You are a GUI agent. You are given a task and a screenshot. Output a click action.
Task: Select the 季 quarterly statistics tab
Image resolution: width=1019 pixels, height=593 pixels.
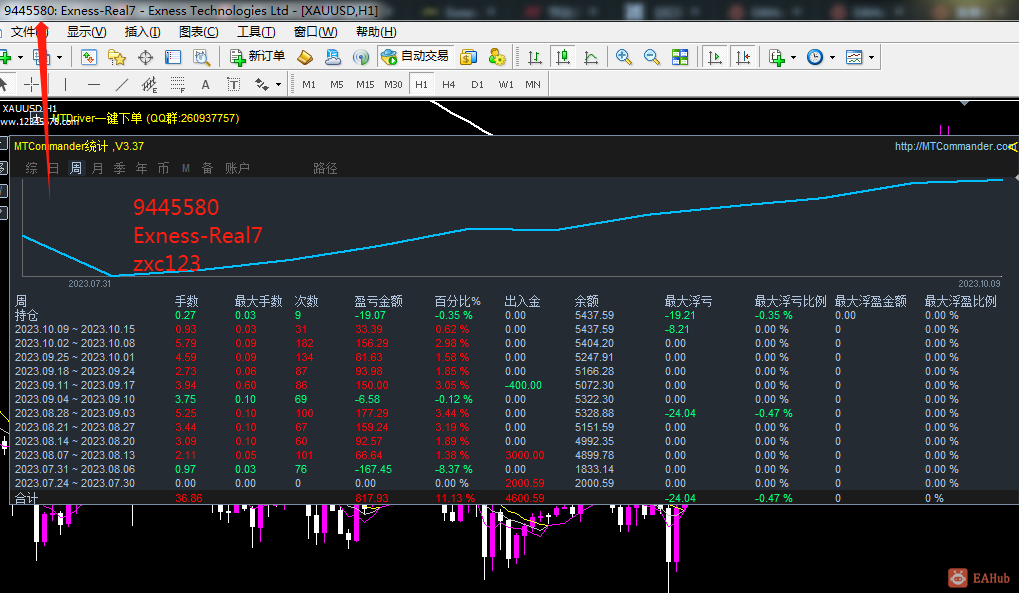(120, 168)
